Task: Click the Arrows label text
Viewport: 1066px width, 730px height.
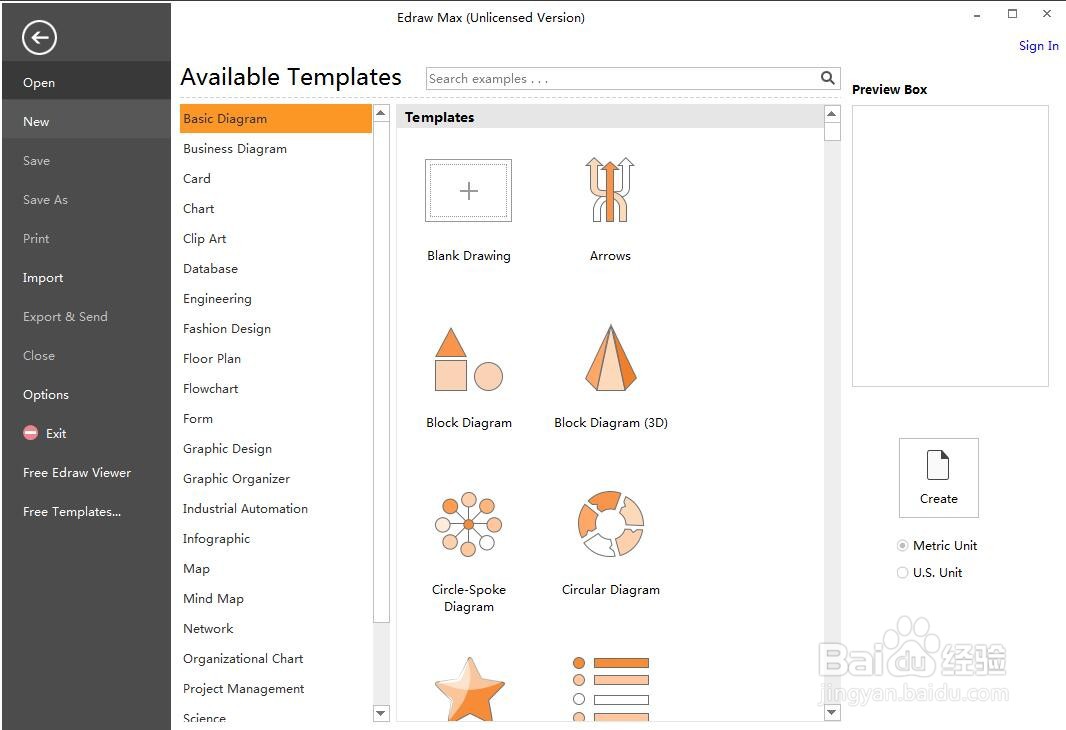Action: [x=610, y=256]
